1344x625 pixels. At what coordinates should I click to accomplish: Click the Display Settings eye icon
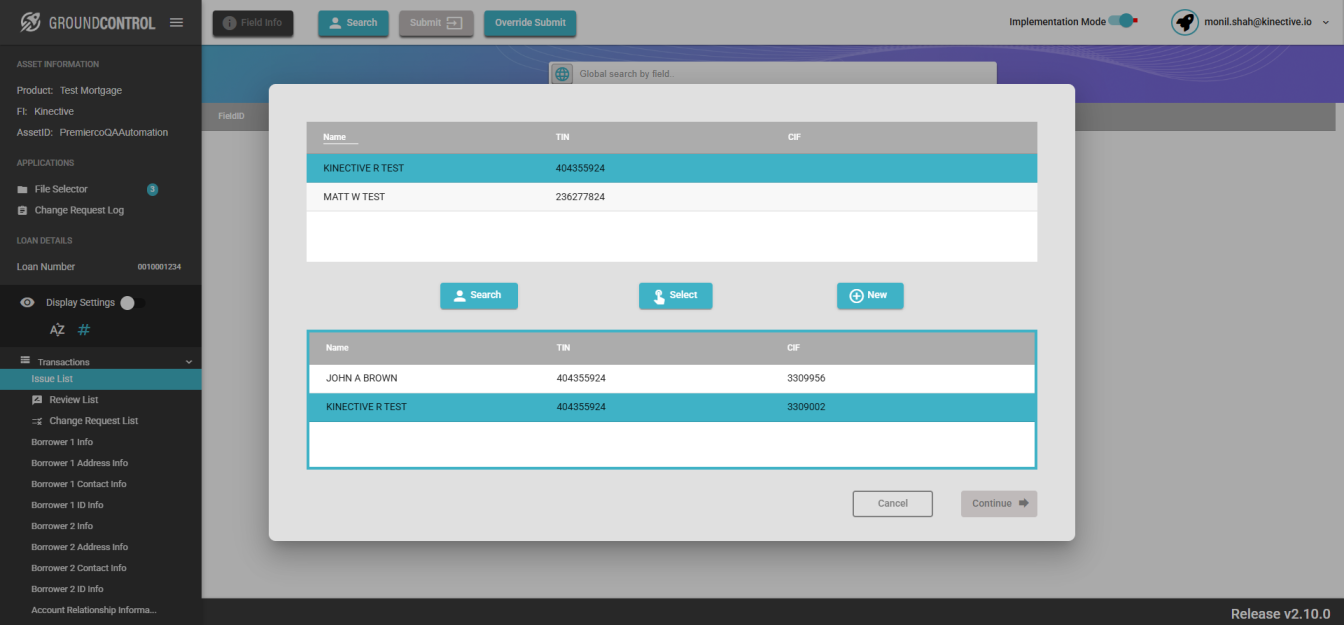27,303
